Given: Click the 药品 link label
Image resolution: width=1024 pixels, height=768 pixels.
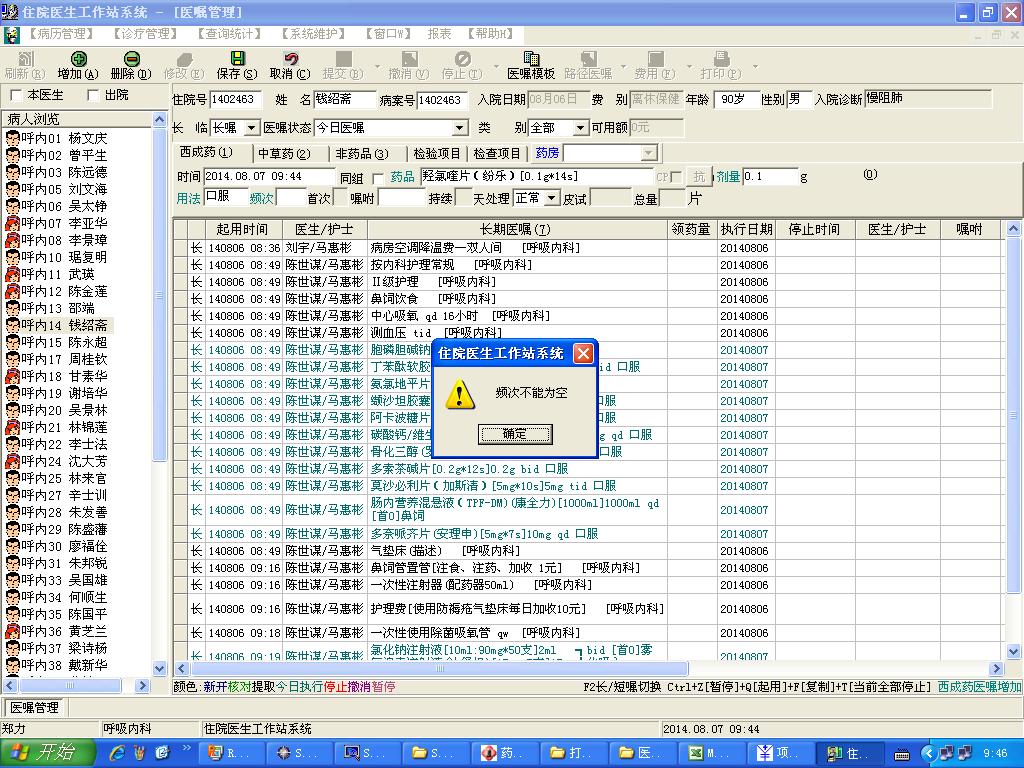Looking at the screenshot, I should coord(402,177).
